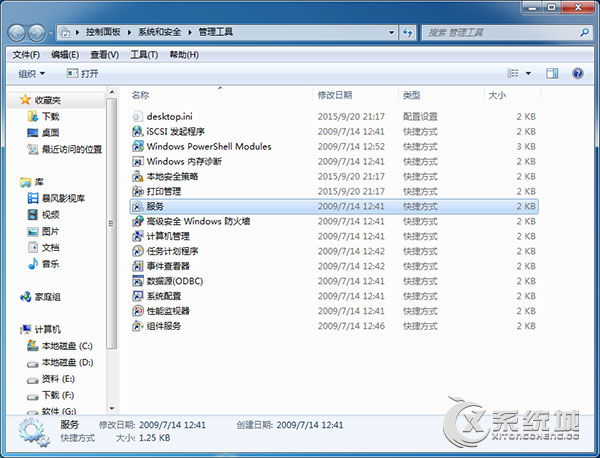The width and height of the screenshot is (600, 458).
Task: Open the 组织 dropdown menu
Action: [31, 73]
